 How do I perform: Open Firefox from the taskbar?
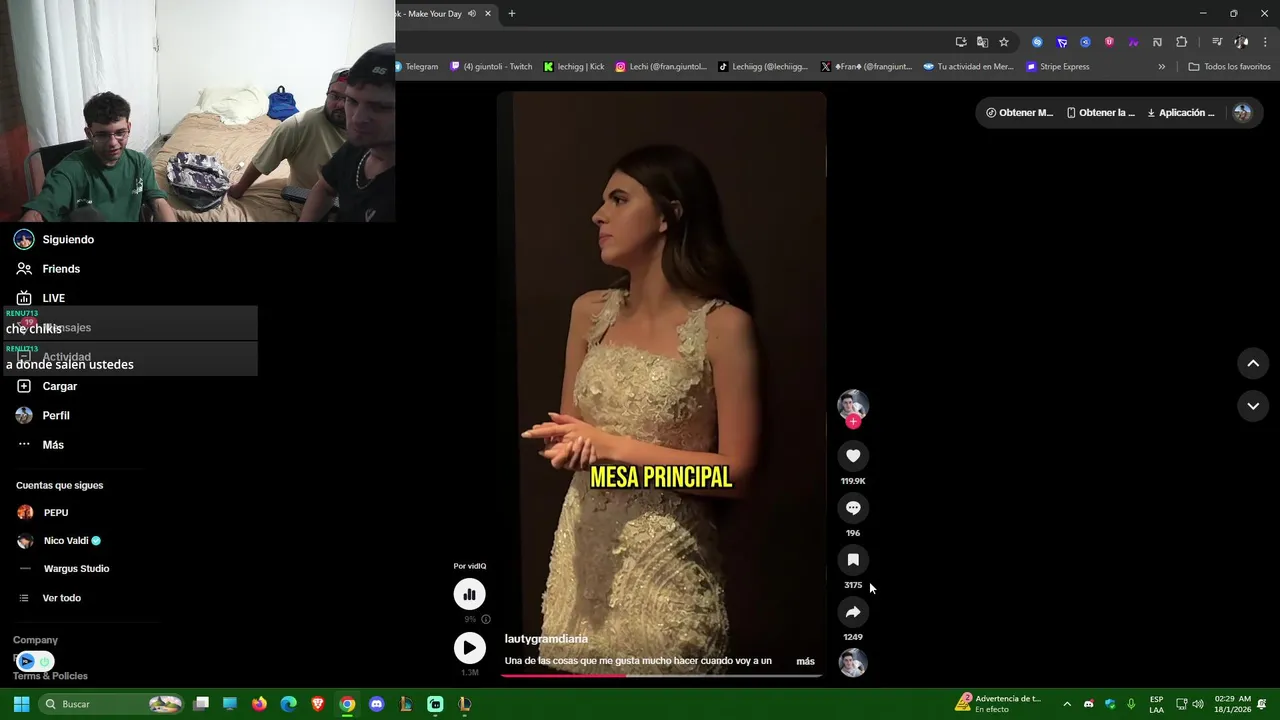coord(259,704)
